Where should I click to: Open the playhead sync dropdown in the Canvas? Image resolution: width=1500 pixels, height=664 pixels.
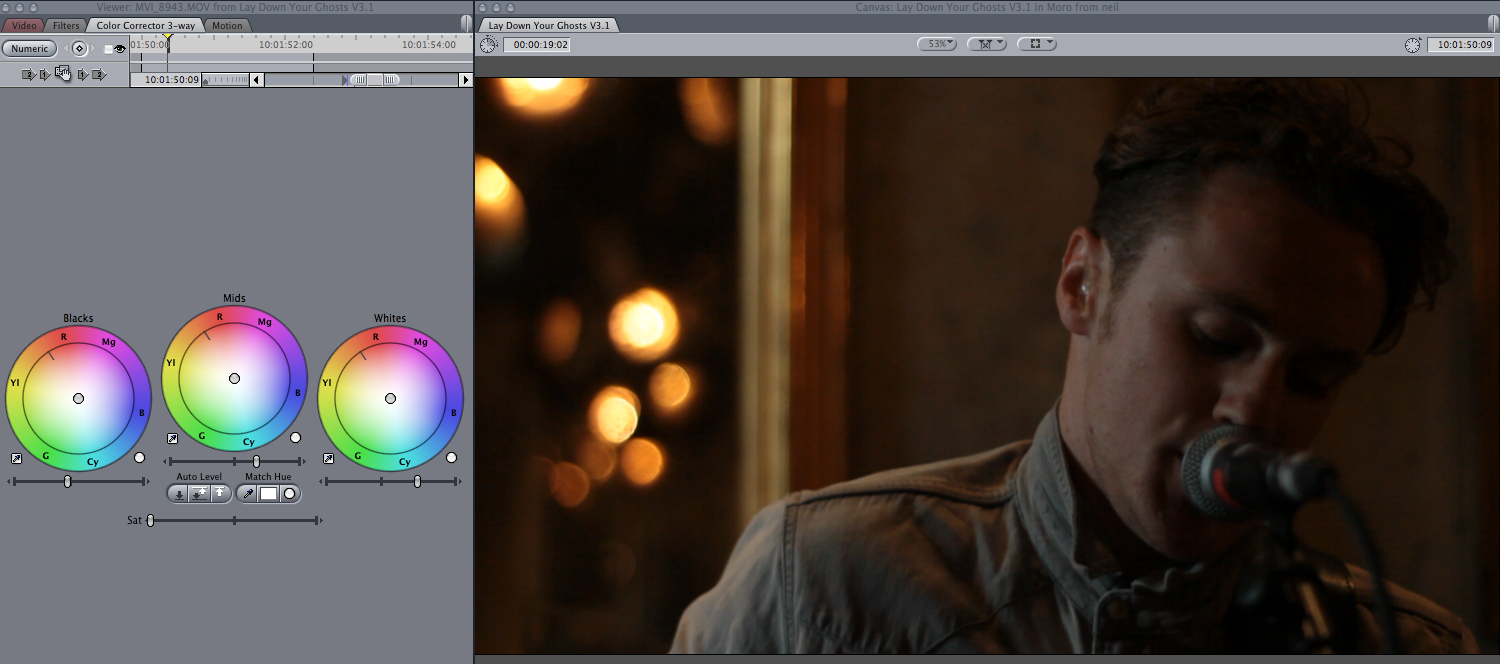[x=987, y=43]
